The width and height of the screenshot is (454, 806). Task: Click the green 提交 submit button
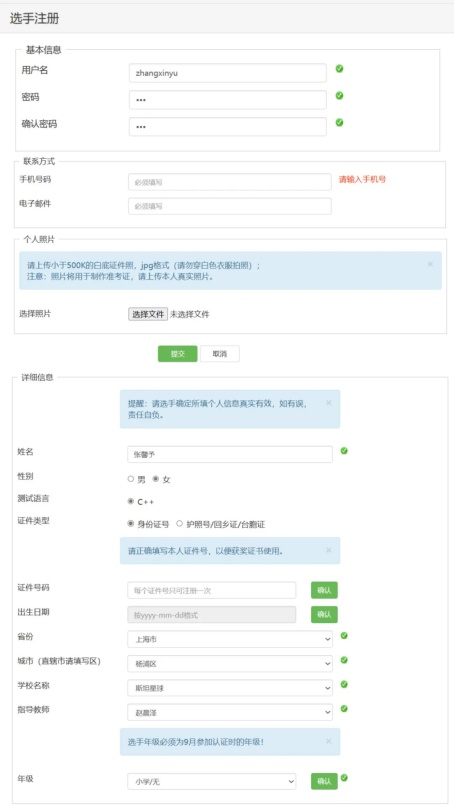(x=177, y=354)
